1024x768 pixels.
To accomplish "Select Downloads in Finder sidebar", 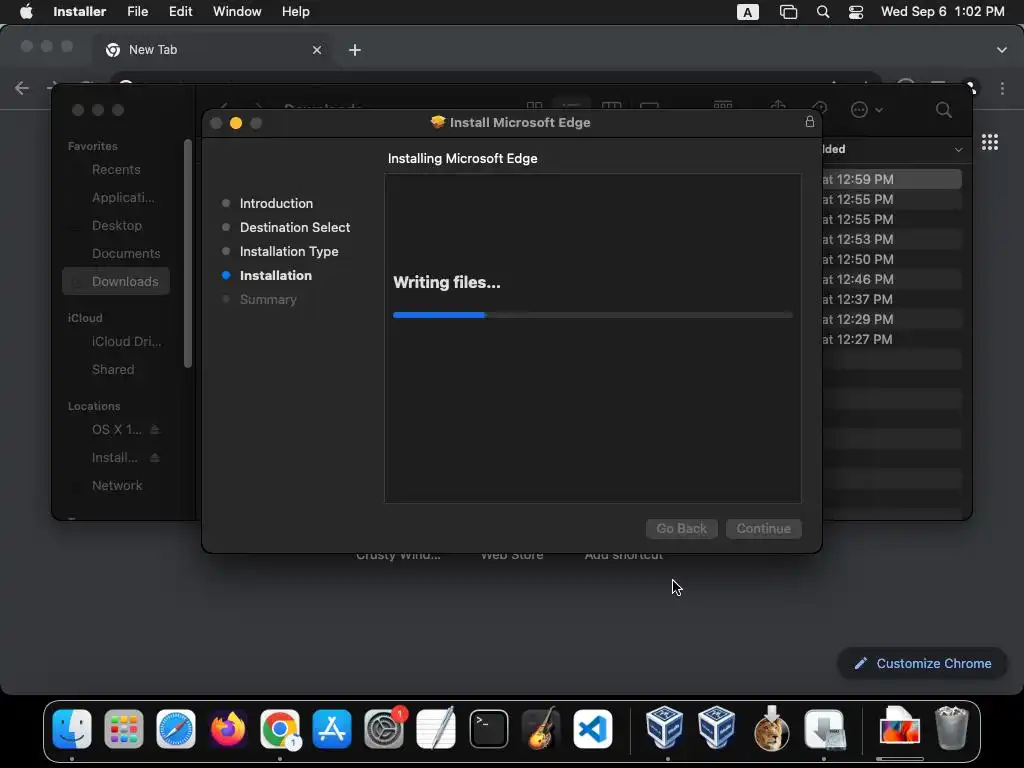I will pos(116,281).
